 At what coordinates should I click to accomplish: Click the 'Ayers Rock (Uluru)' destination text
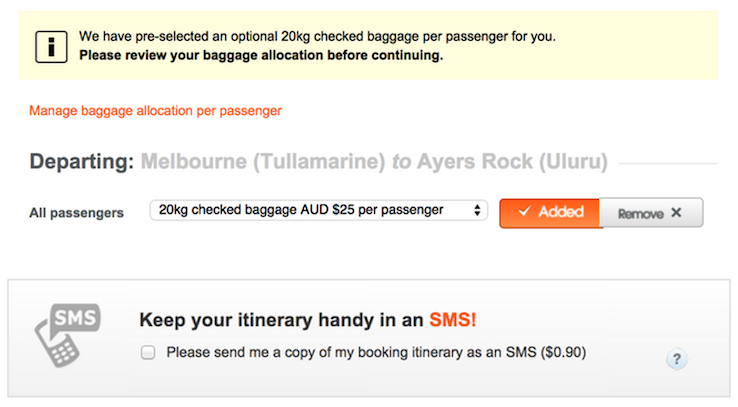point(512,162)
